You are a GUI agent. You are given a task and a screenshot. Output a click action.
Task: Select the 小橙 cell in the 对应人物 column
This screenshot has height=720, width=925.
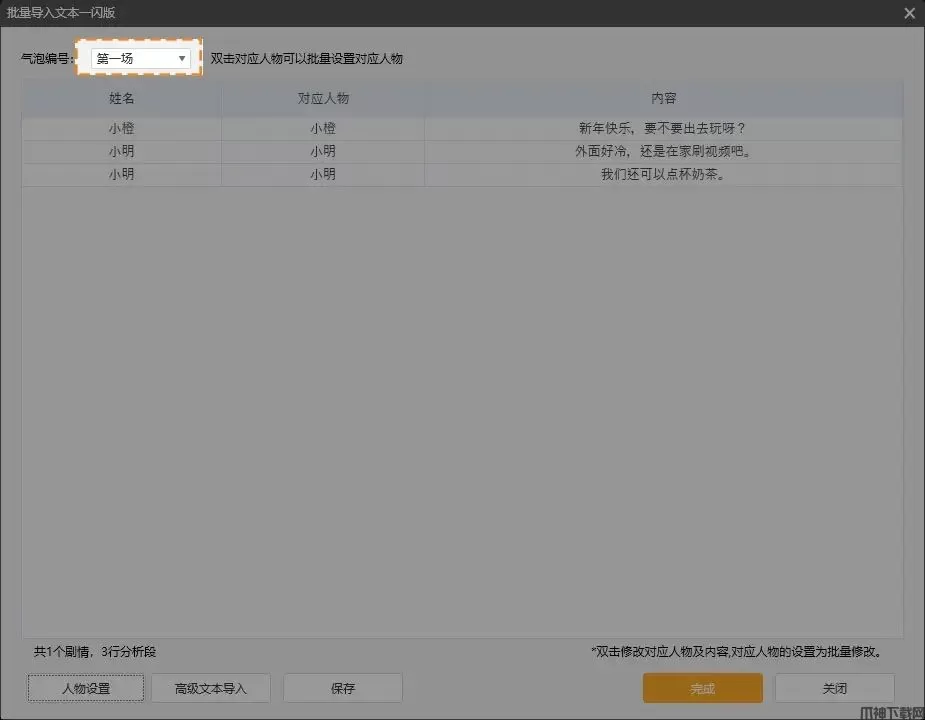coord(322,129)
